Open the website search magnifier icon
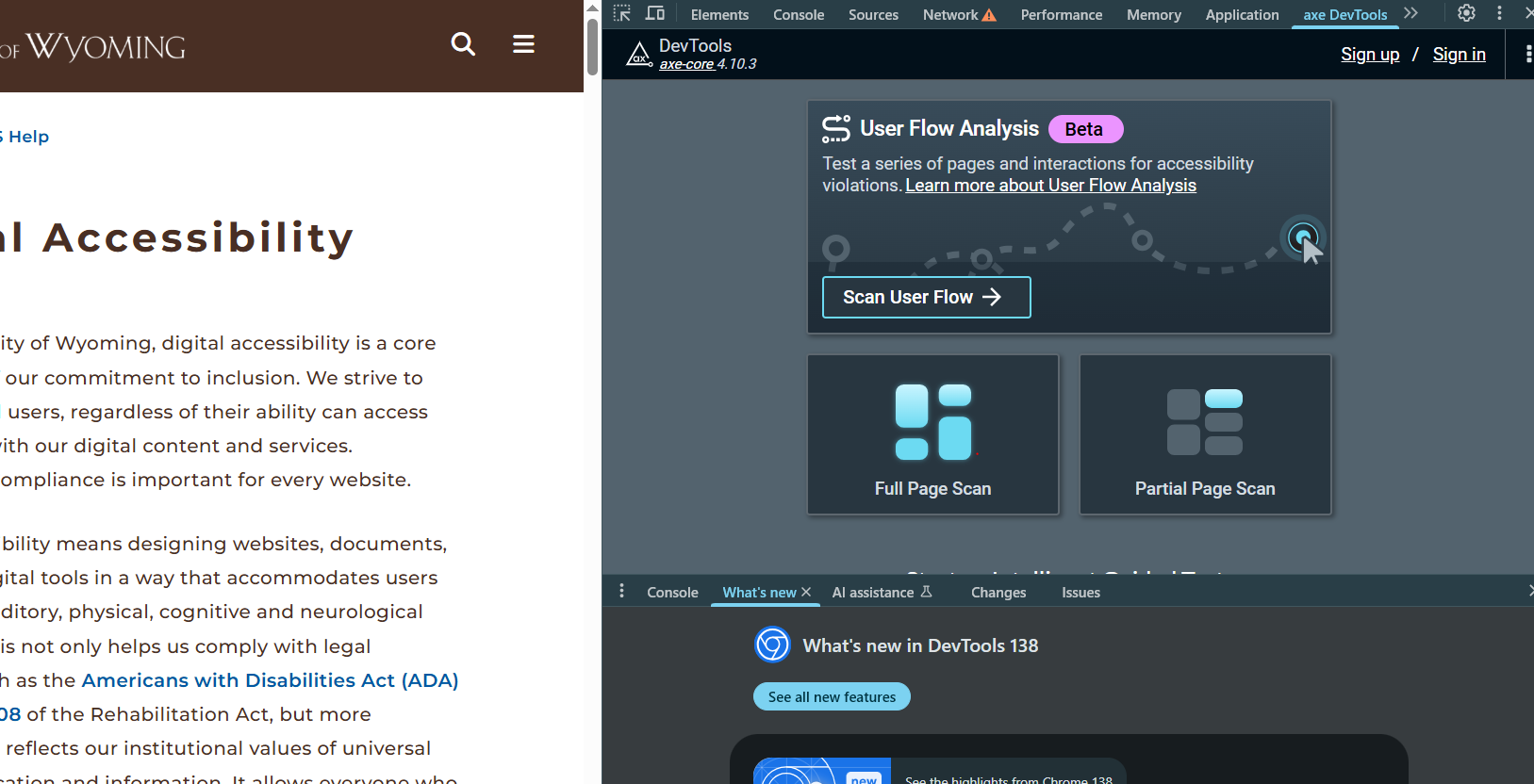 point(463,44)
